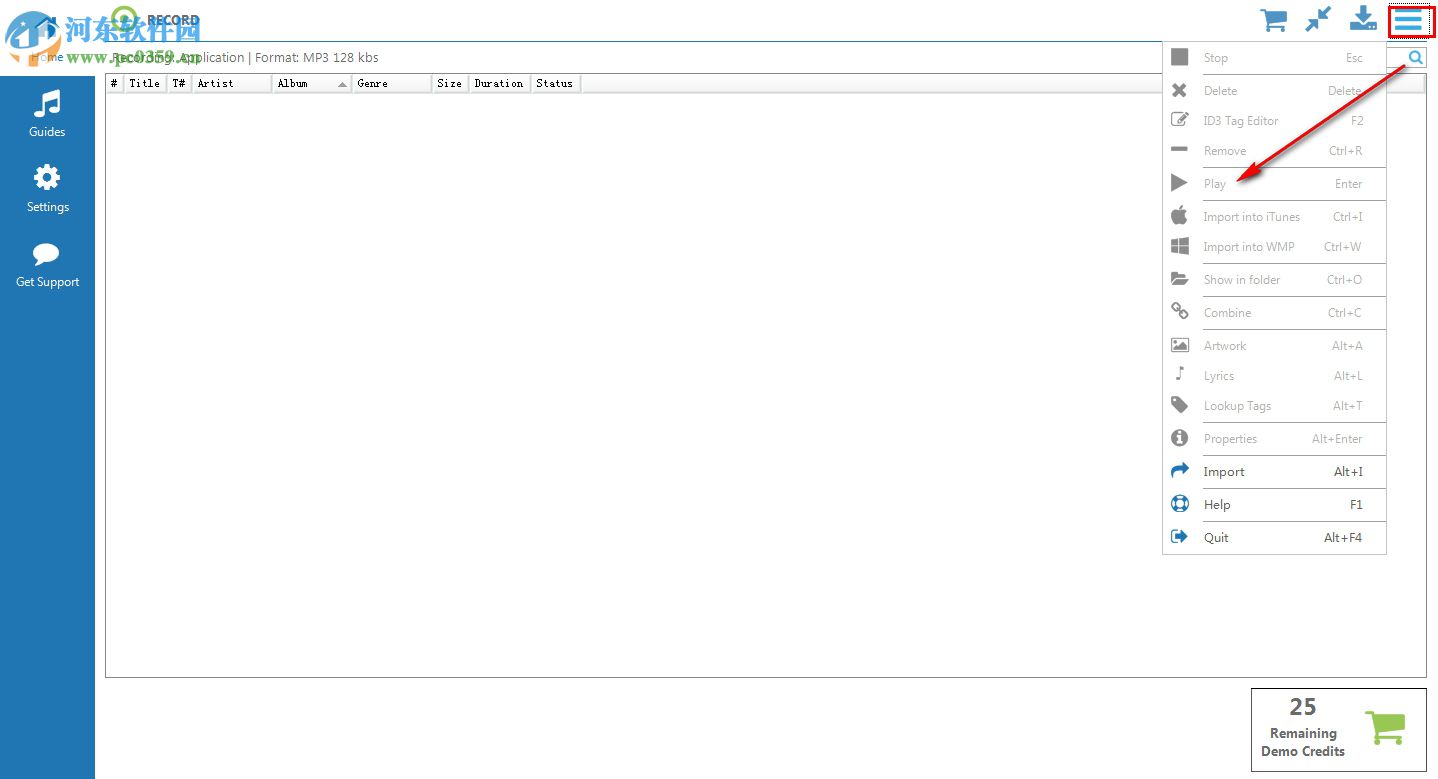This screenshot has height=779, width=1438.
Task: Click the blue arrow Import icon
Action: [1180, 470]
